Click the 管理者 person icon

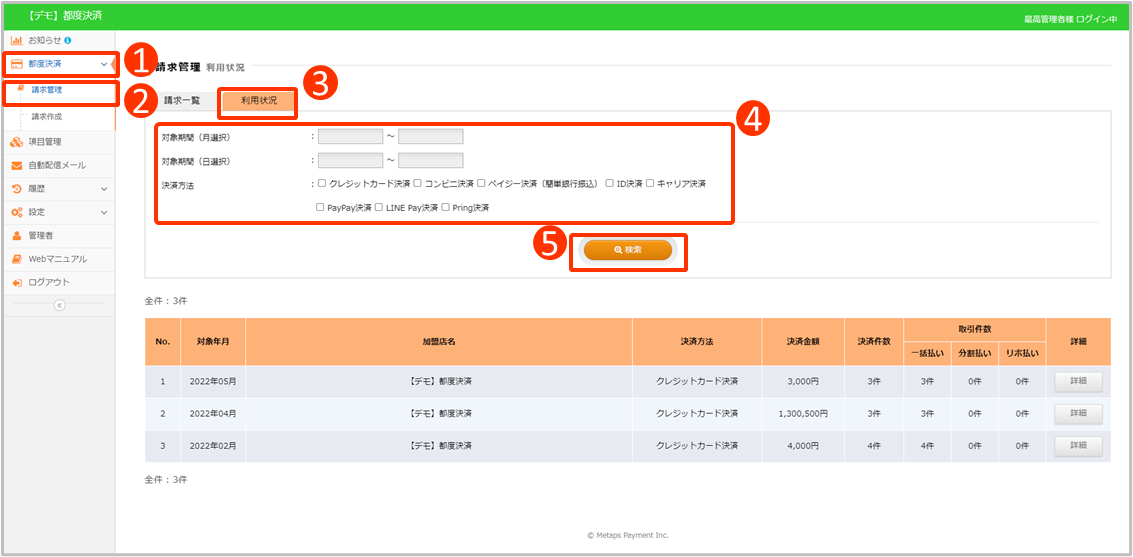point(17,236)
